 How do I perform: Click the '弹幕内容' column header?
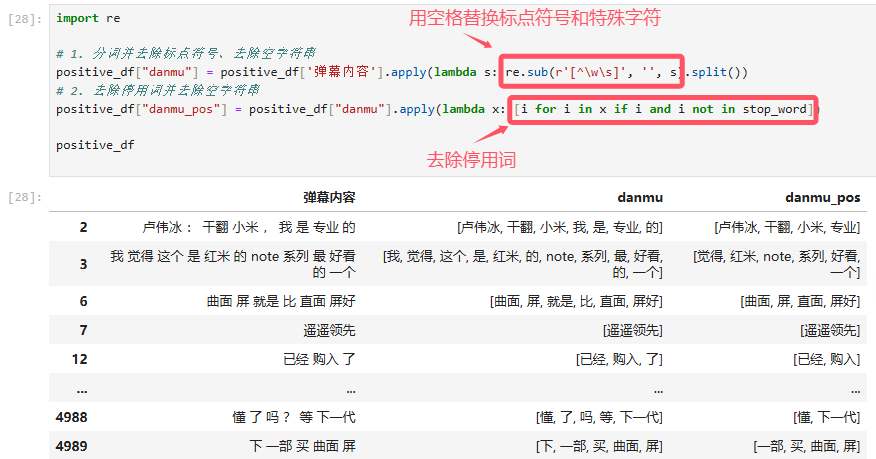point(329,198)
